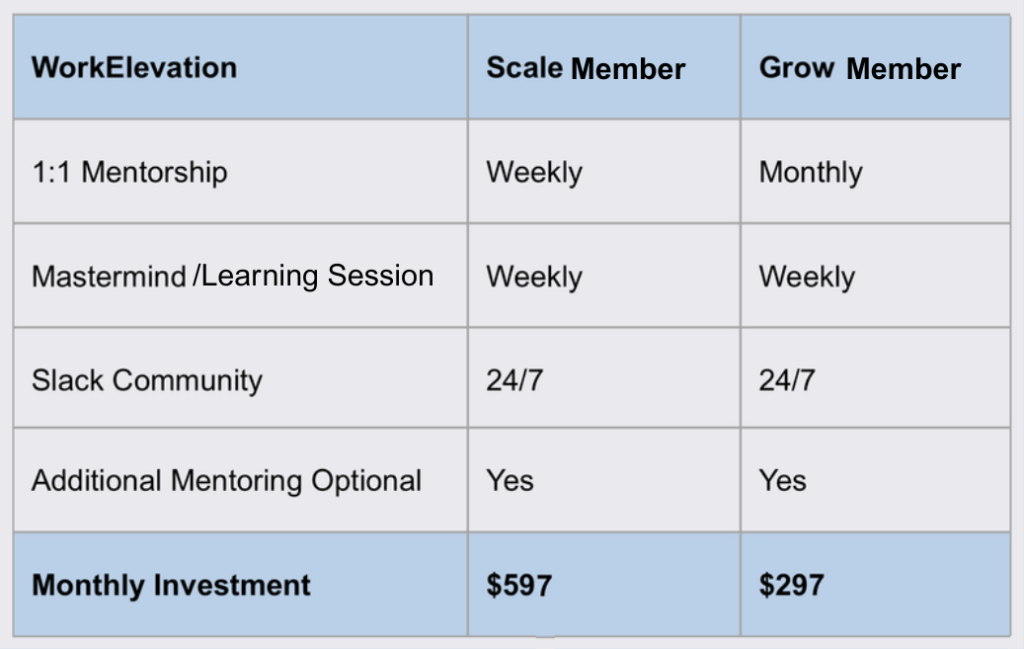Click the word Member in Scale Member
Image resolution: width=1024 pixels, height=649 pixels.
628,69
